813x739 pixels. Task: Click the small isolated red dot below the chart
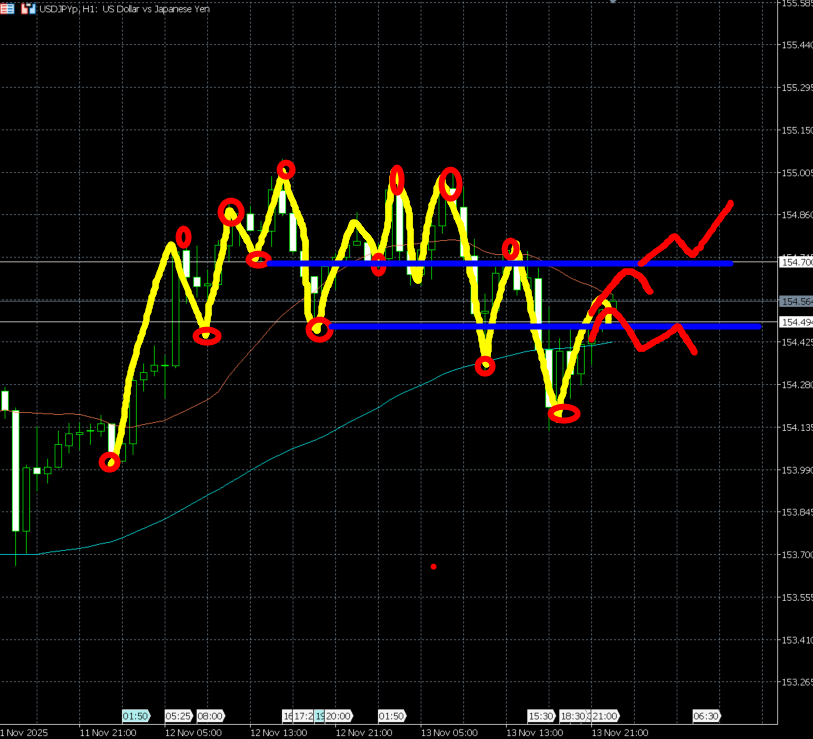pos(433,567)
